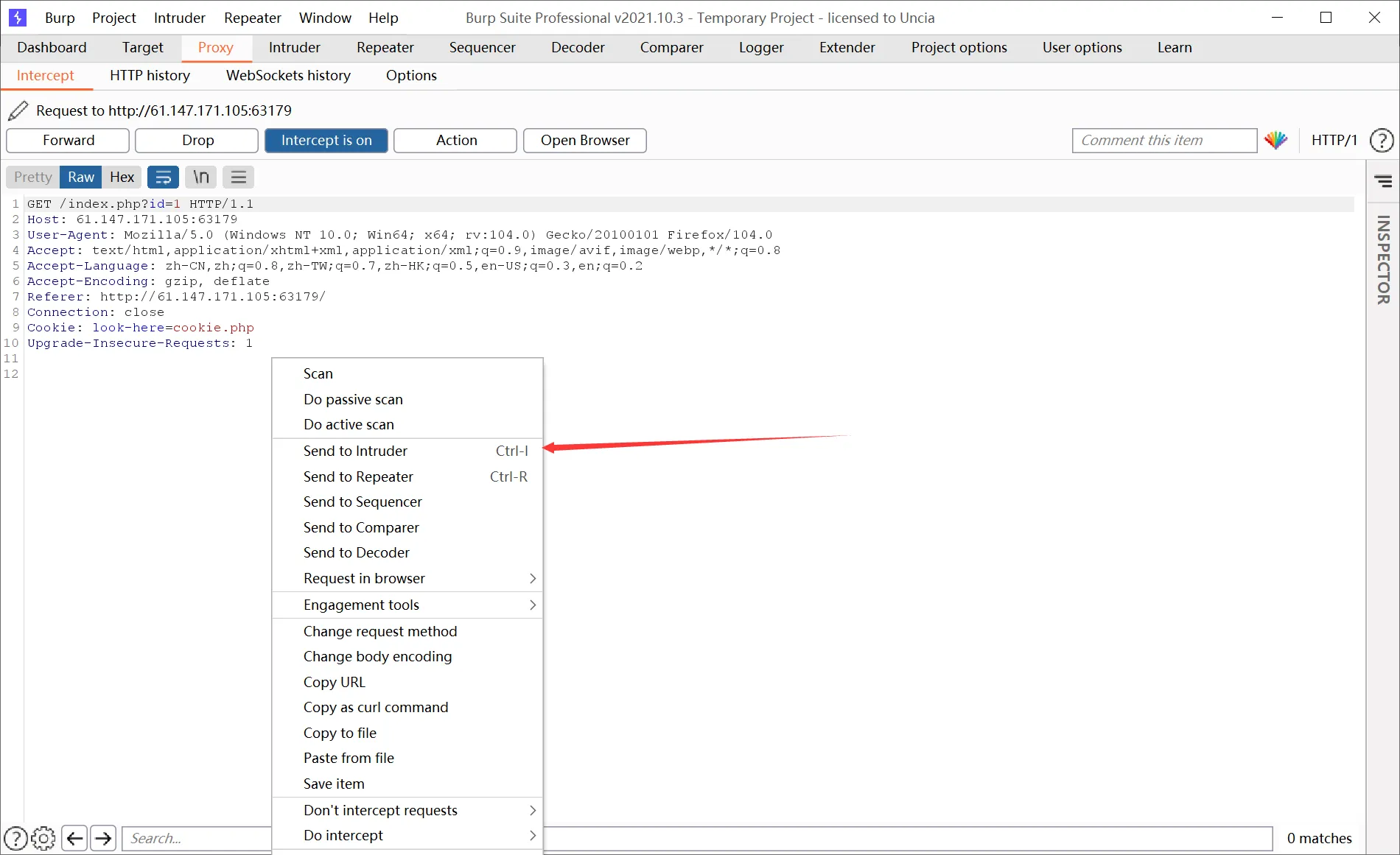The height and width of the screenshot is (855, 1400).
Task: Choose Send to Intruder from context menu
Action: pyautogui.click(x=407, y=451)
